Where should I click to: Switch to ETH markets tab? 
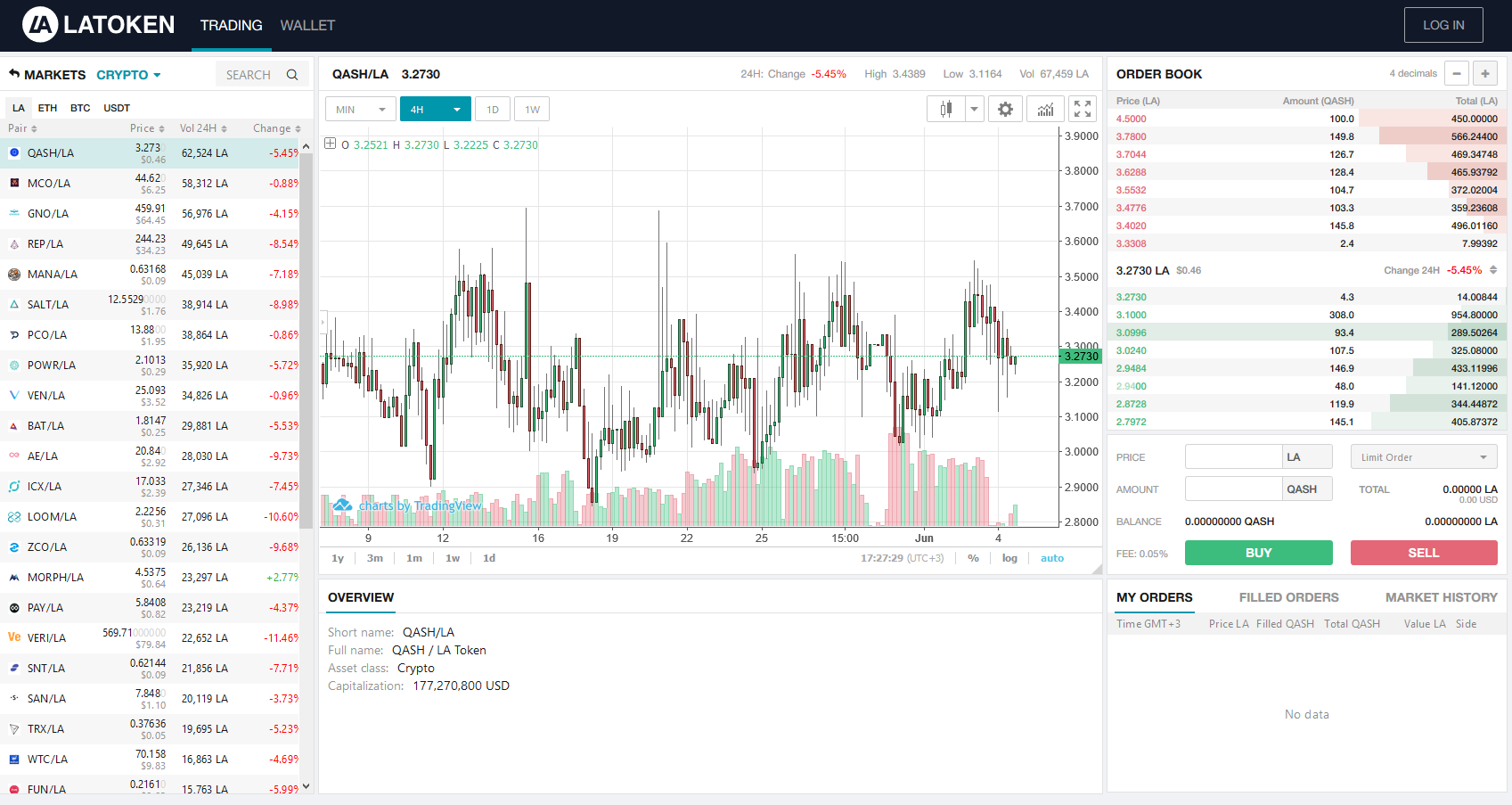click(47, 108)
